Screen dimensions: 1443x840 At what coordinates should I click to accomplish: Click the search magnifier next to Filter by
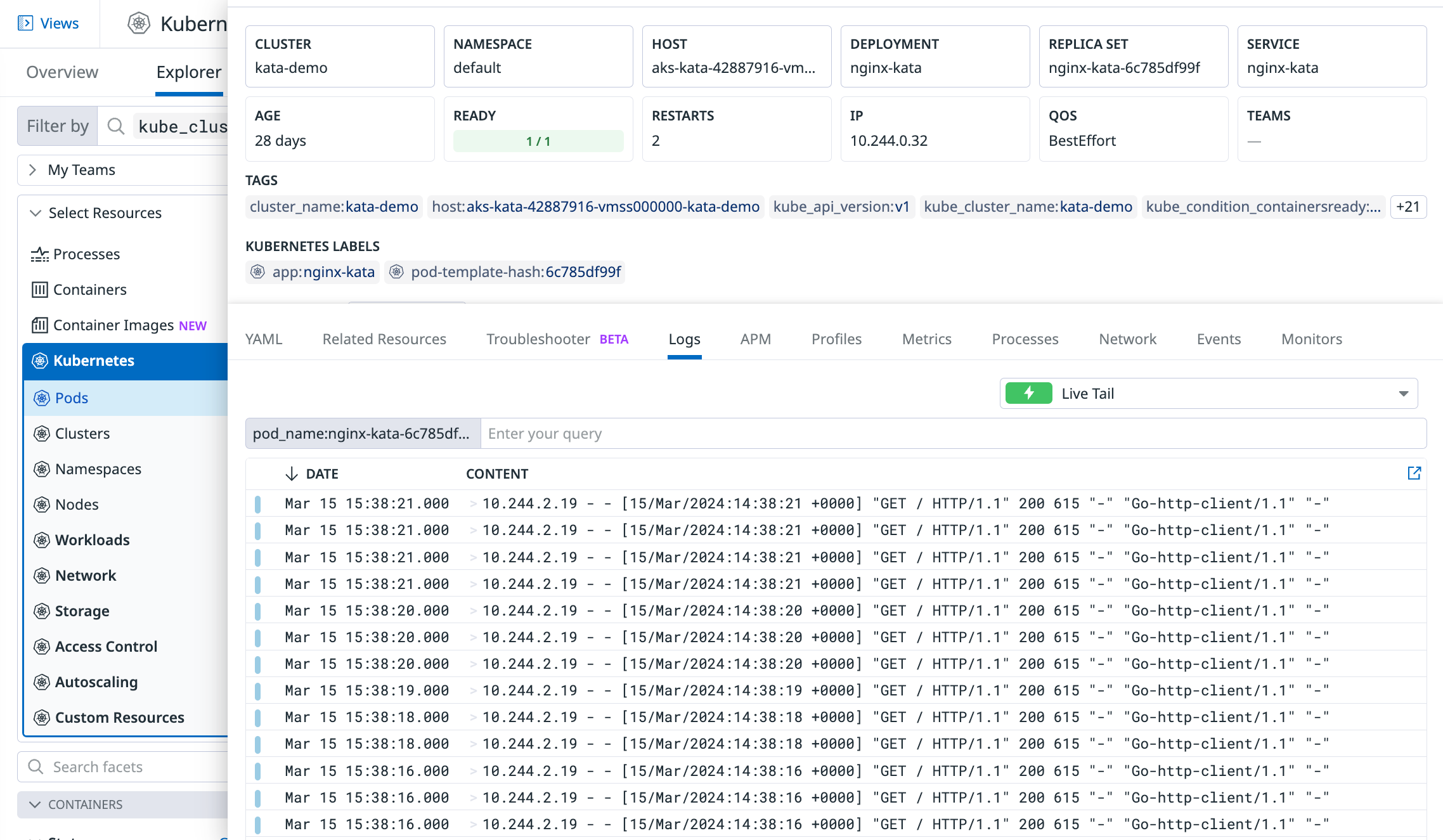(115, 126)
